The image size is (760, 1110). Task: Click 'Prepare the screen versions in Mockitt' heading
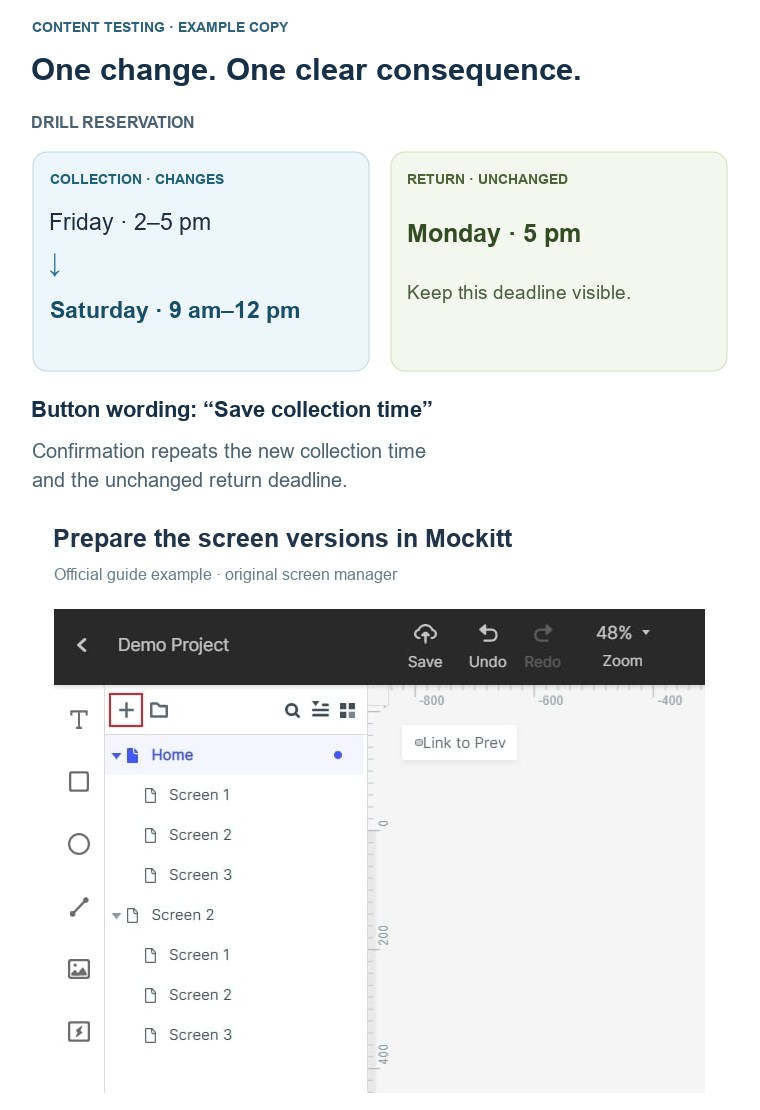[282, 539]
